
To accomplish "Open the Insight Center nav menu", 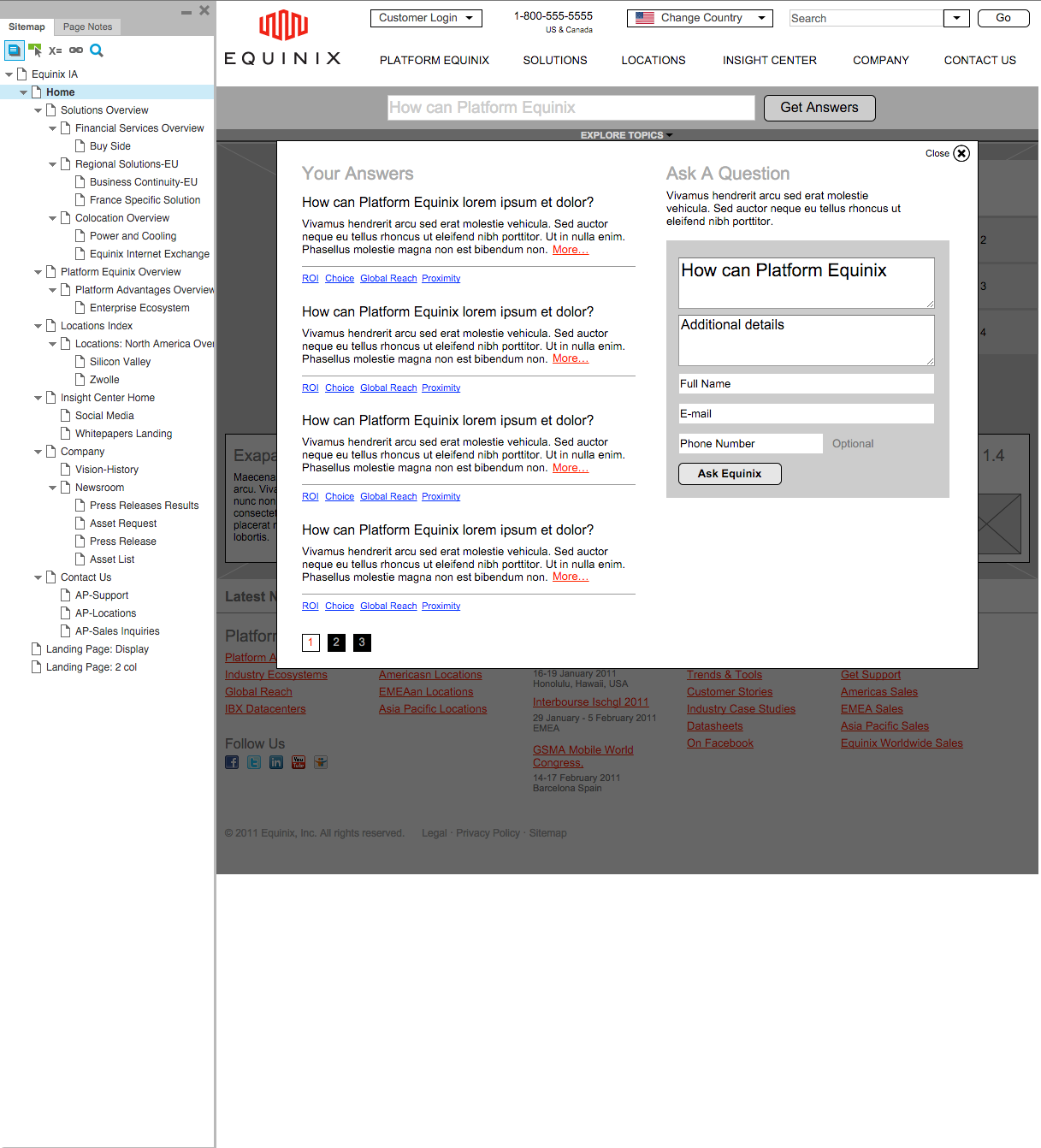I will [x=770, y=60].
